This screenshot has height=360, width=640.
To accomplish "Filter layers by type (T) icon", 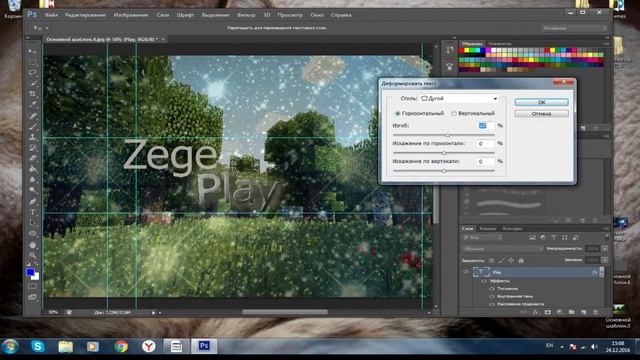I will (x=553, y=237).
